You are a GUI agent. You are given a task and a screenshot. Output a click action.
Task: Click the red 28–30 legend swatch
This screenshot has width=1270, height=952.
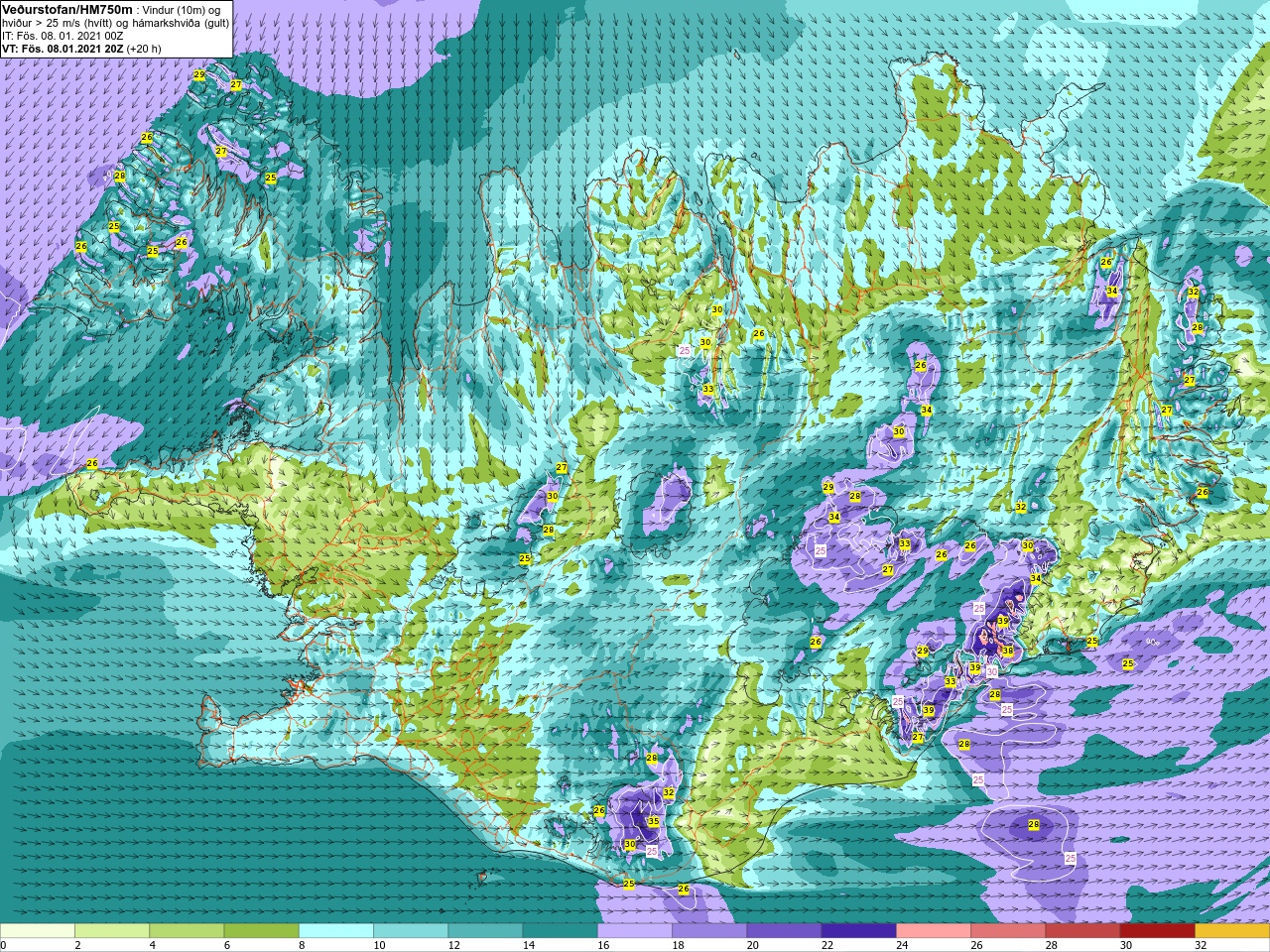1082,931
